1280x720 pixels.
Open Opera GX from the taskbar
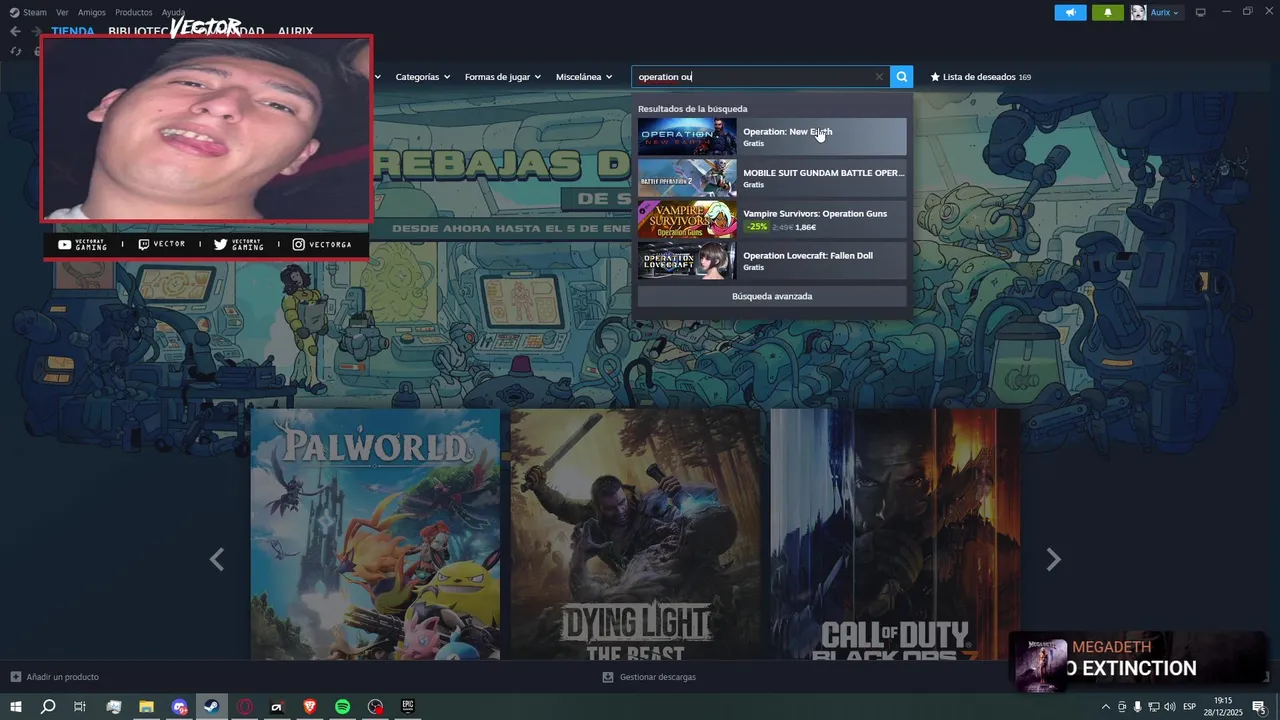245,707
